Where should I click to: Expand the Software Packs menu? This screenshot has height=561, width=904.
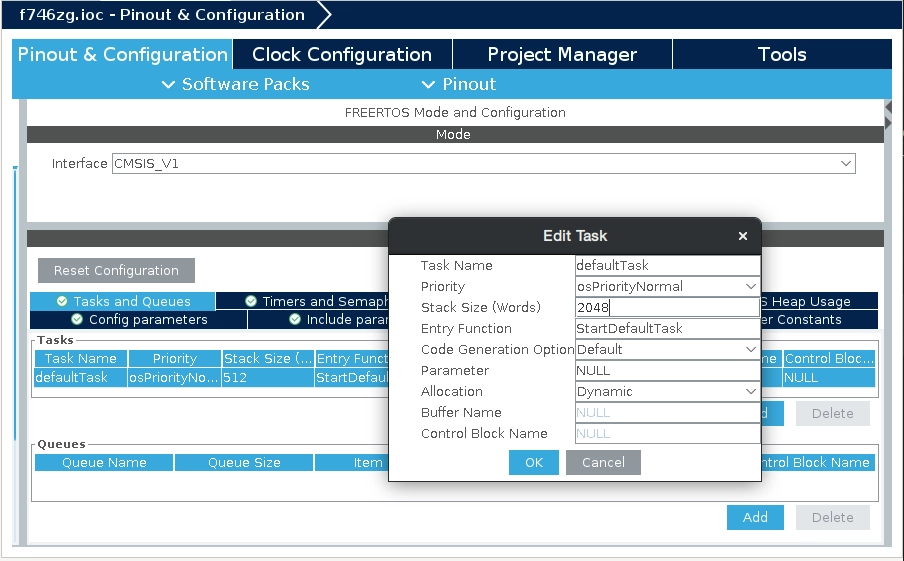point(236,85)
